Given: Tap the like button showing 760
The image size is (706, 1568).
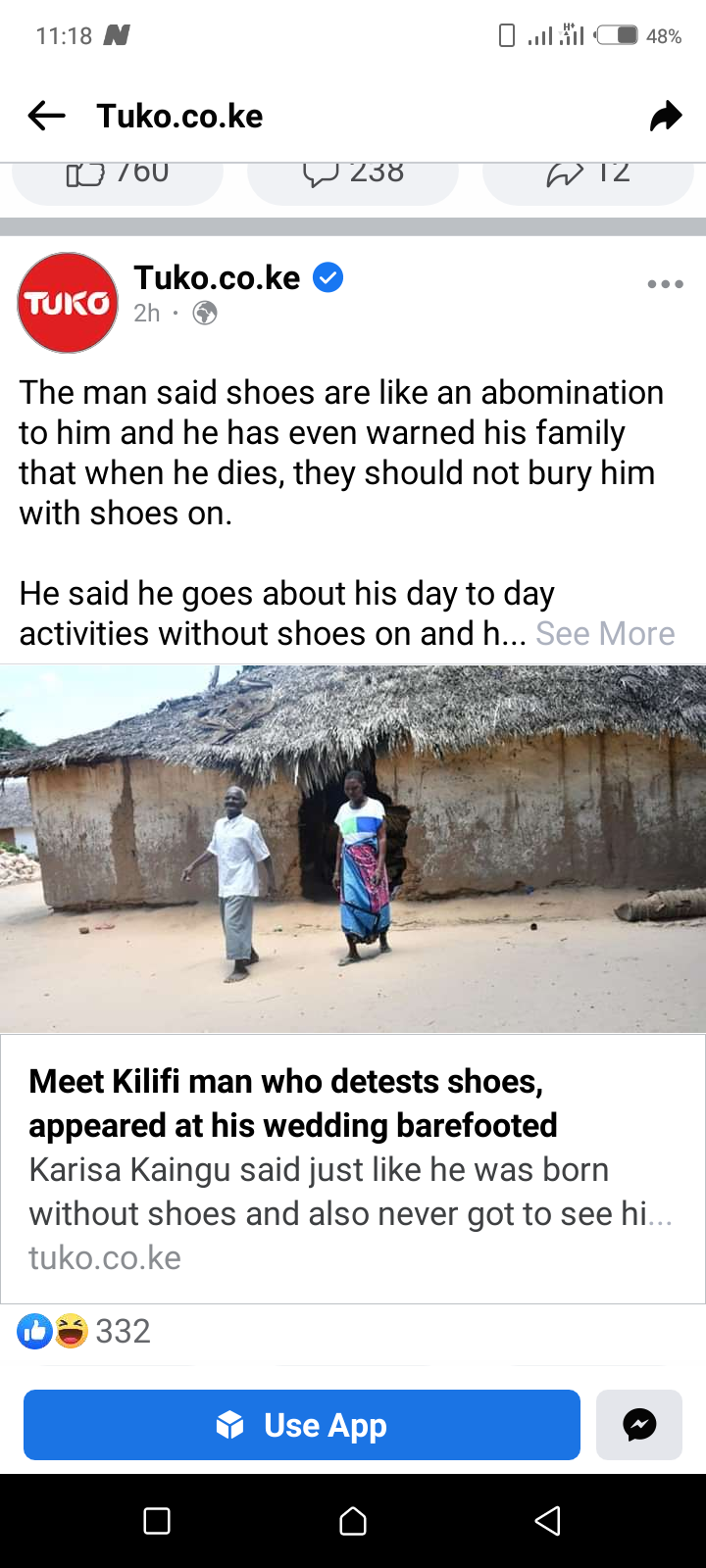Looking at the screenshot, I should (x=118, y=174).
